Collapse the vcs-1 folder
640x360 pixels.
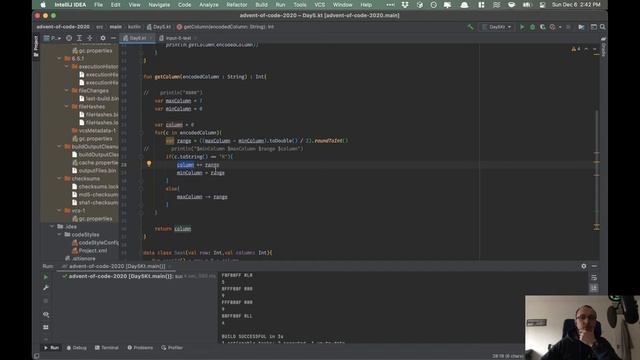(60, 211)
